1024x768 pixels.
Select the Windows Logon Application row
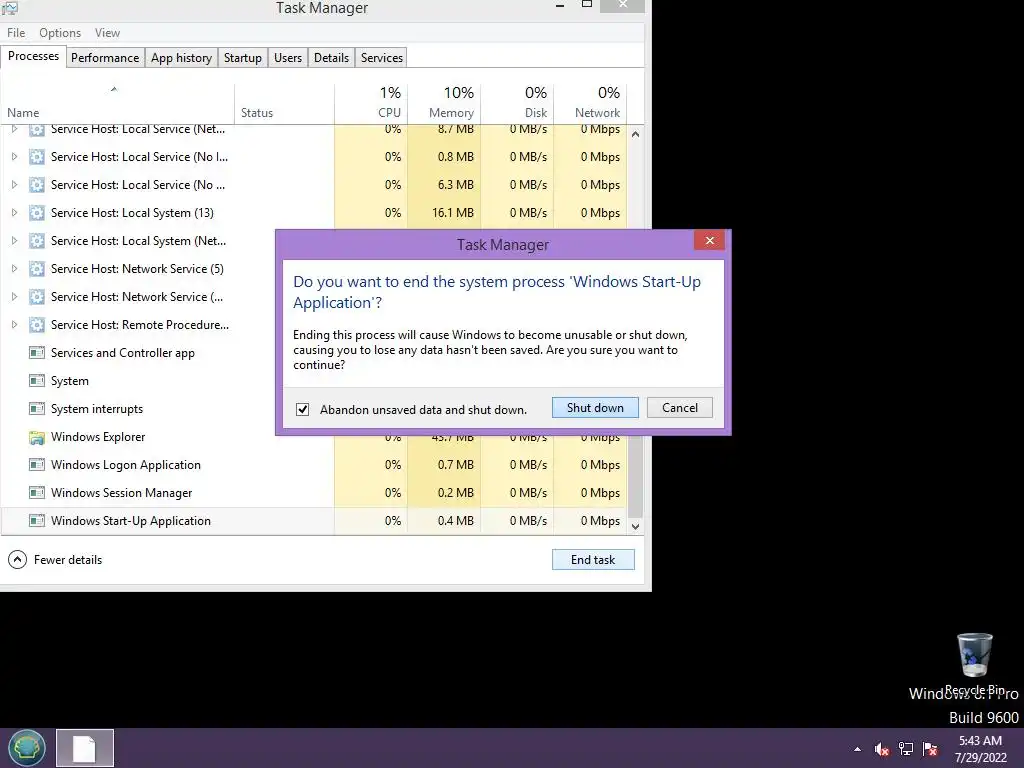click(314, 465)
